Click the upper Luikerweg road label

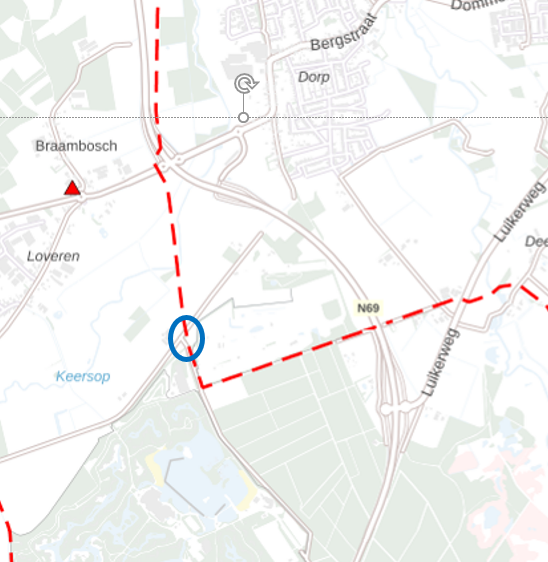520,211
